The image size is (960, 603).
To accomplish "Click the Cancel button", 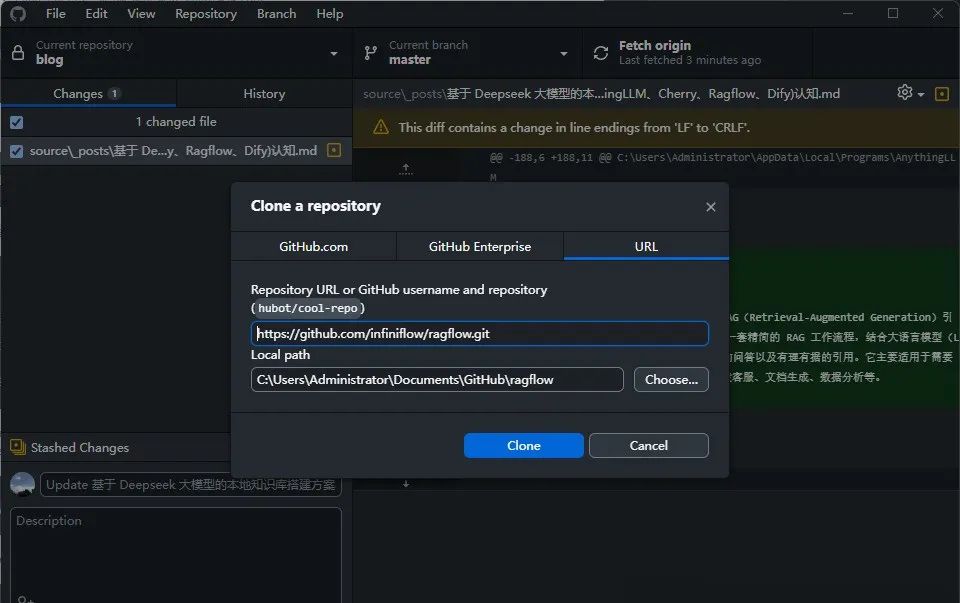I will [x=648, y=445].
